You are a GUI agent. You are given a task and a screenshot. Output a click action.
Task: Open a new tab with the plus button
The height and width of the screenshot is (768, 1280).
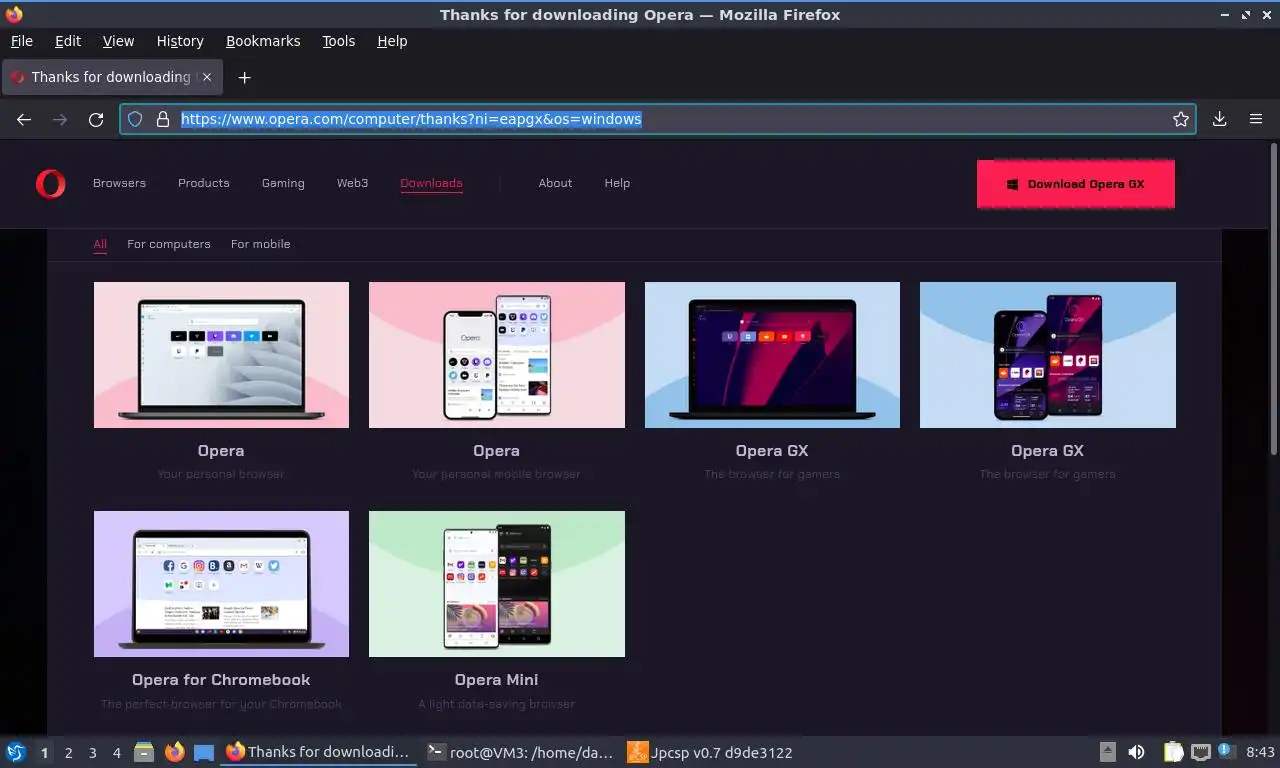[244, 77]
